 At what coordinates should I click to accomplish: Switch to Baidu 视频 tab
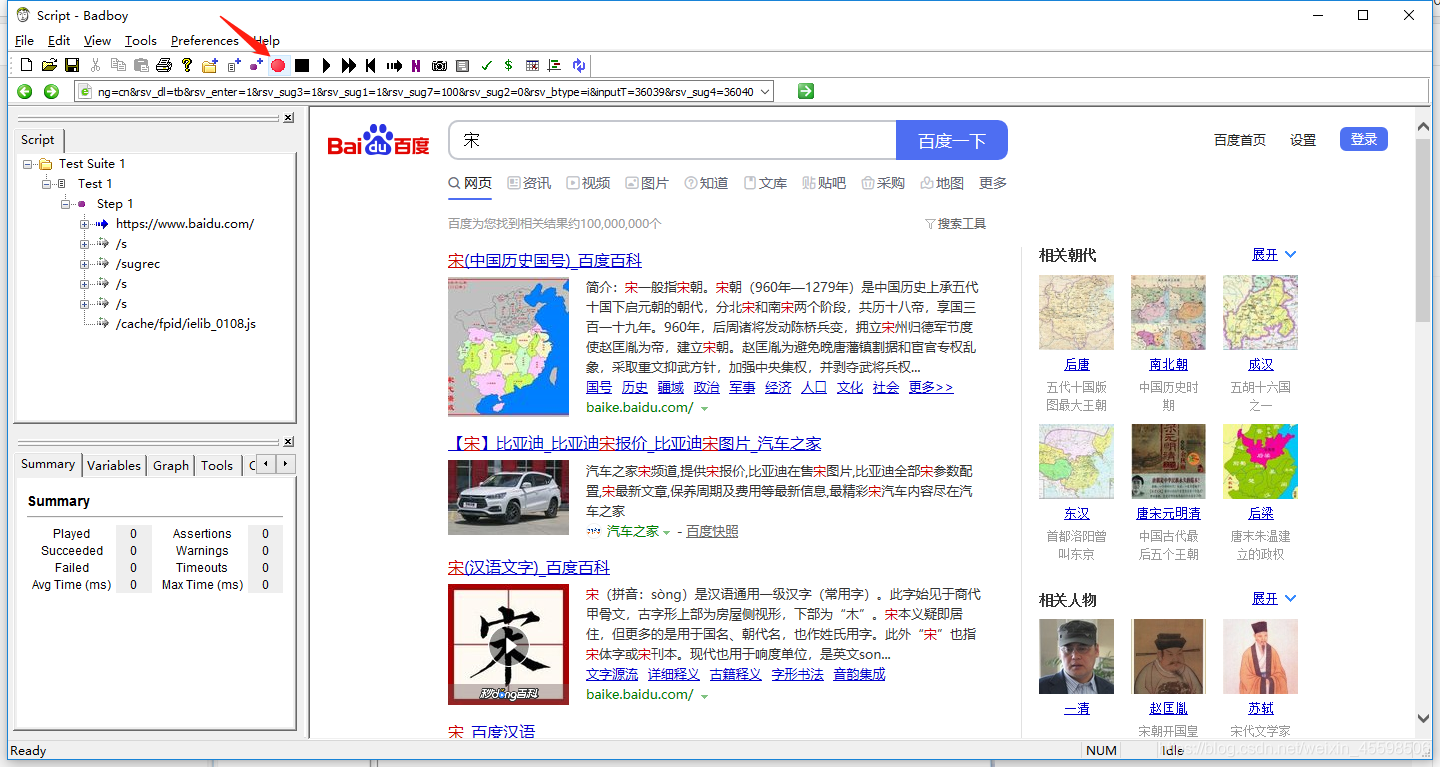(x=588, y=183)
